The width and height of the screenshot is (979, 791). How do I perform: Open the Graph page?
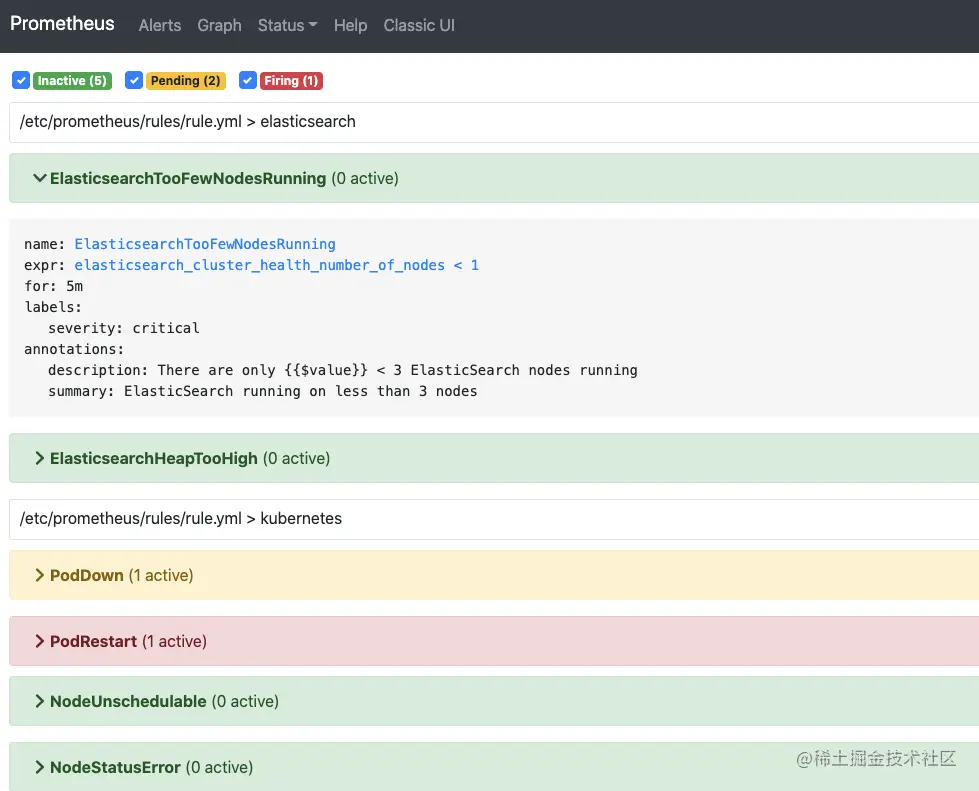click(219, 26)
